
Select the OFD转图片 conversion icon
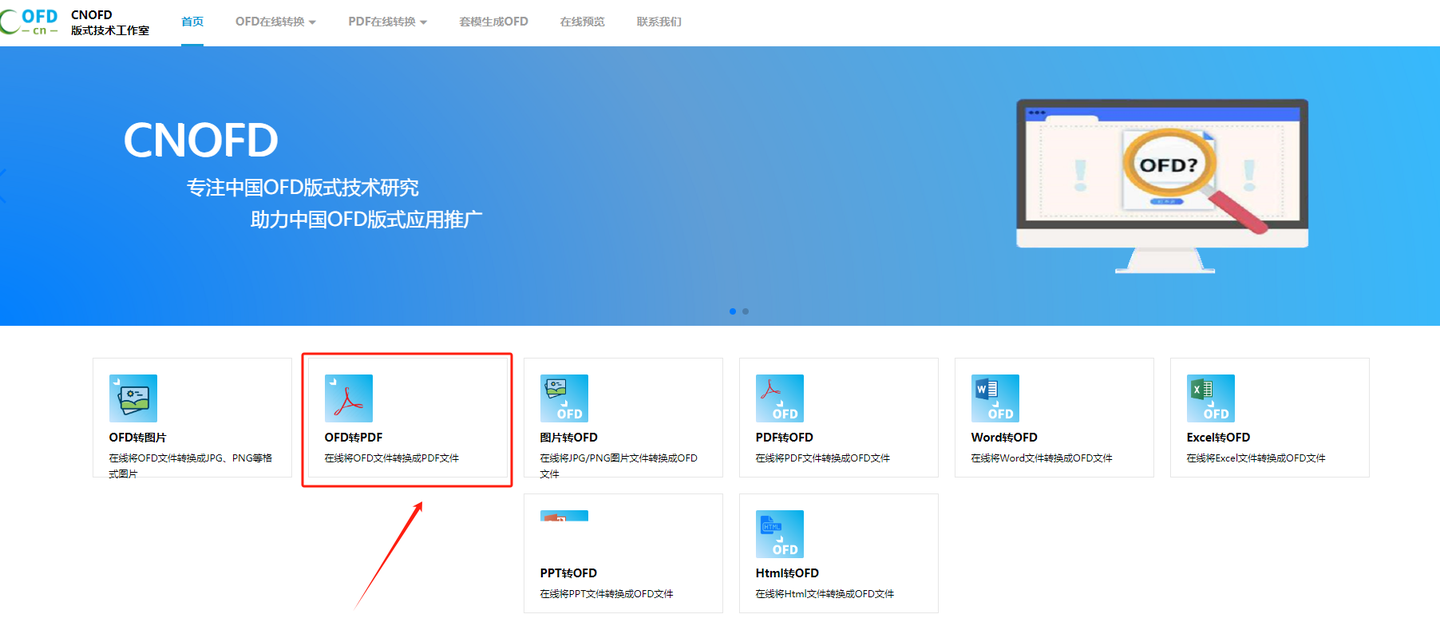[133, 397]
